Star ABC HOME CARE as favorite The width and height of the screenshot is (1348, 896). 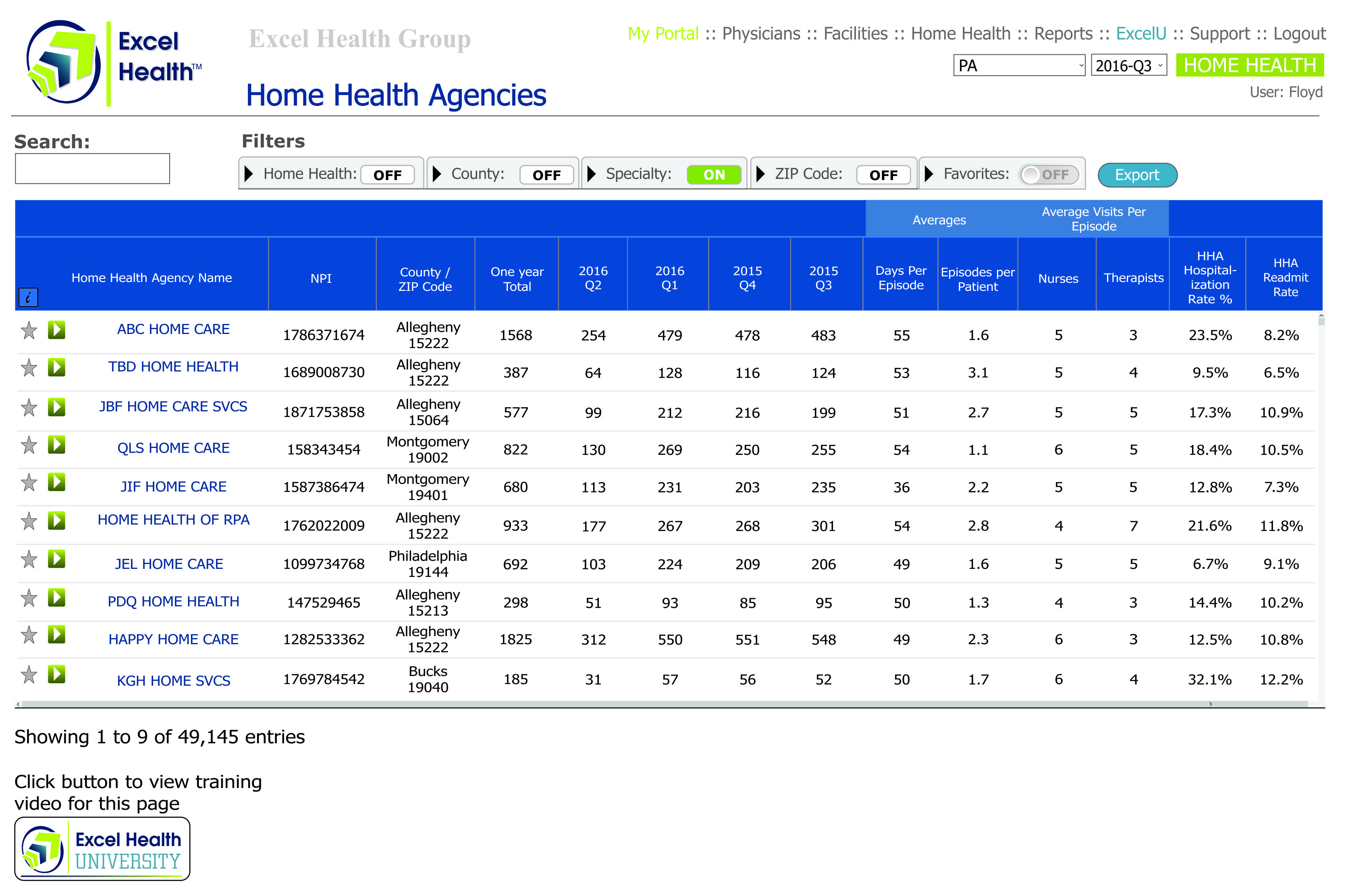[x=29, y=330]
